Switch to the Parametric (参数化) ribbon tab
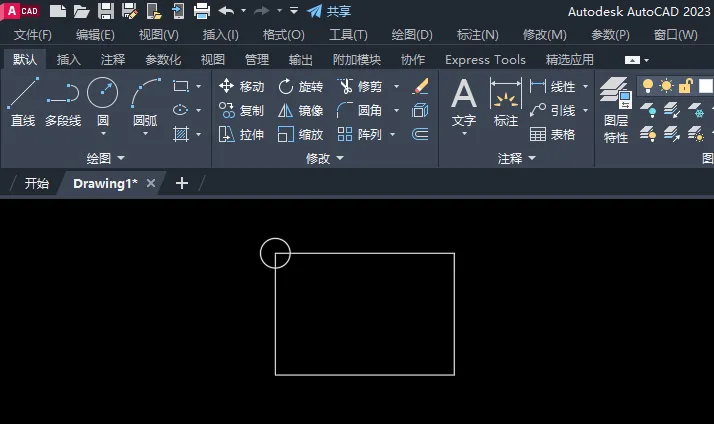This screenshot has height=424, width=714. click(x=163, y=60)
